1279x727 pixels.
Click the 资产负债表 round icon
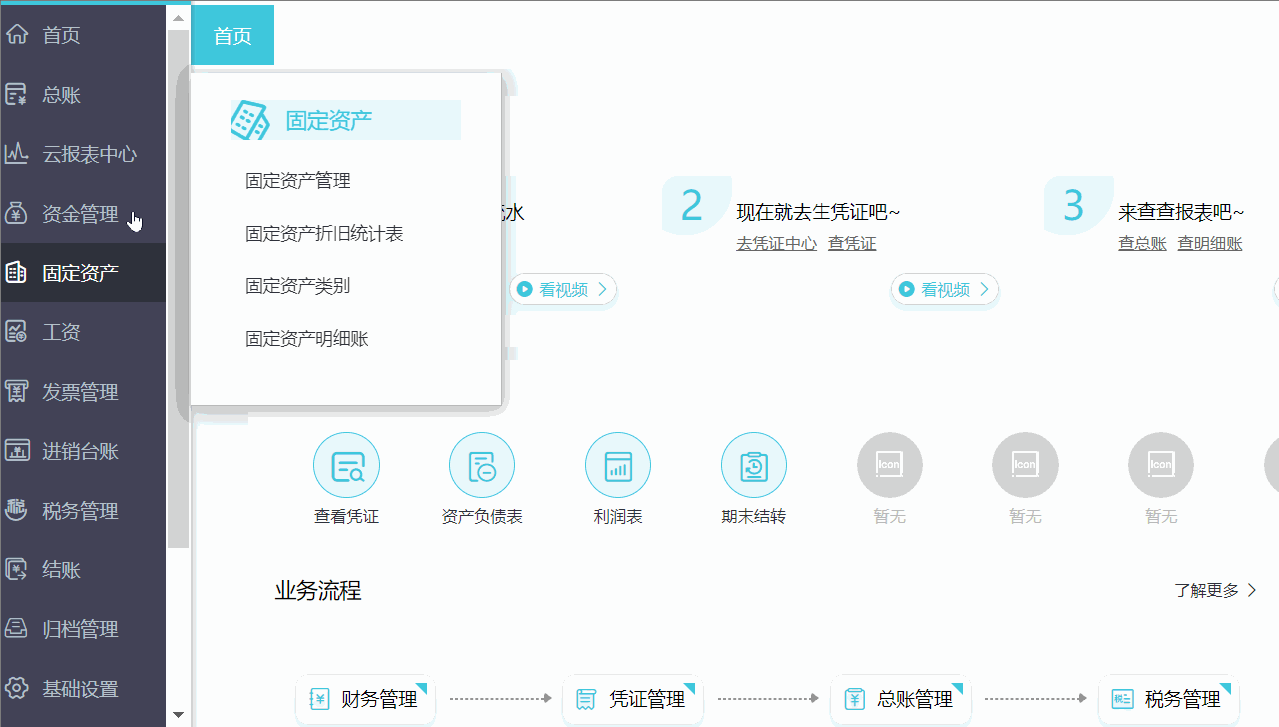point(482,465)
